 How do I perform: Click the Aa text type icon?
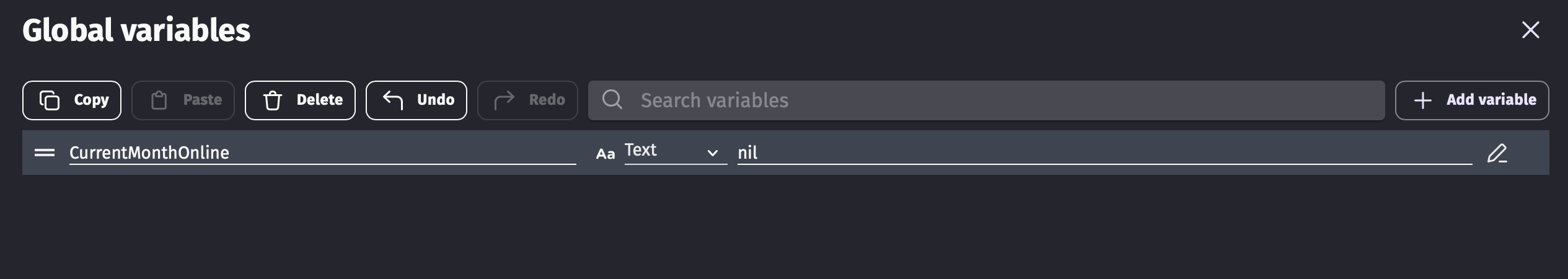tap(606, 154)
